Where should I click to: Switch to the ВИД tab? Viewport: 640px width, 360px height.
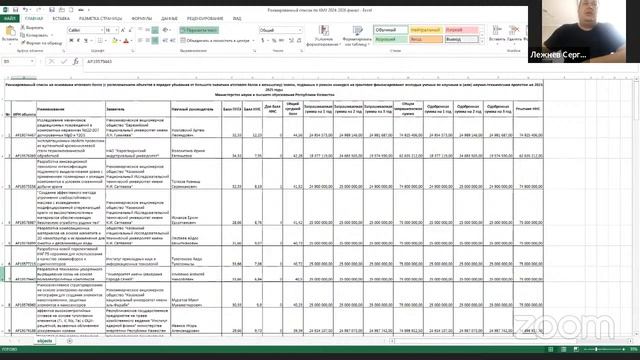[237, 18]
